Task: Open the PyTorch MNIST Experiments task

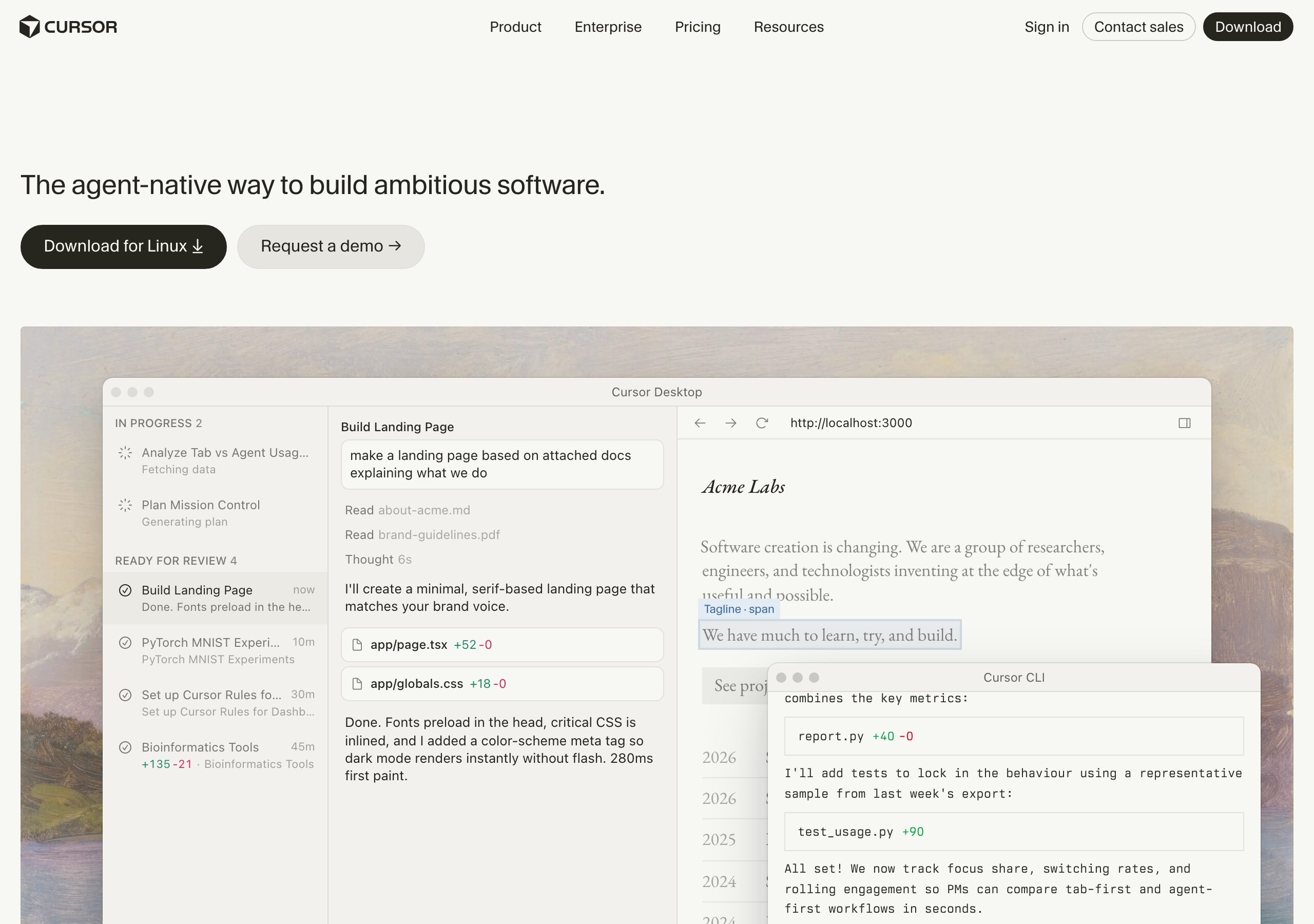Action: 216,650
